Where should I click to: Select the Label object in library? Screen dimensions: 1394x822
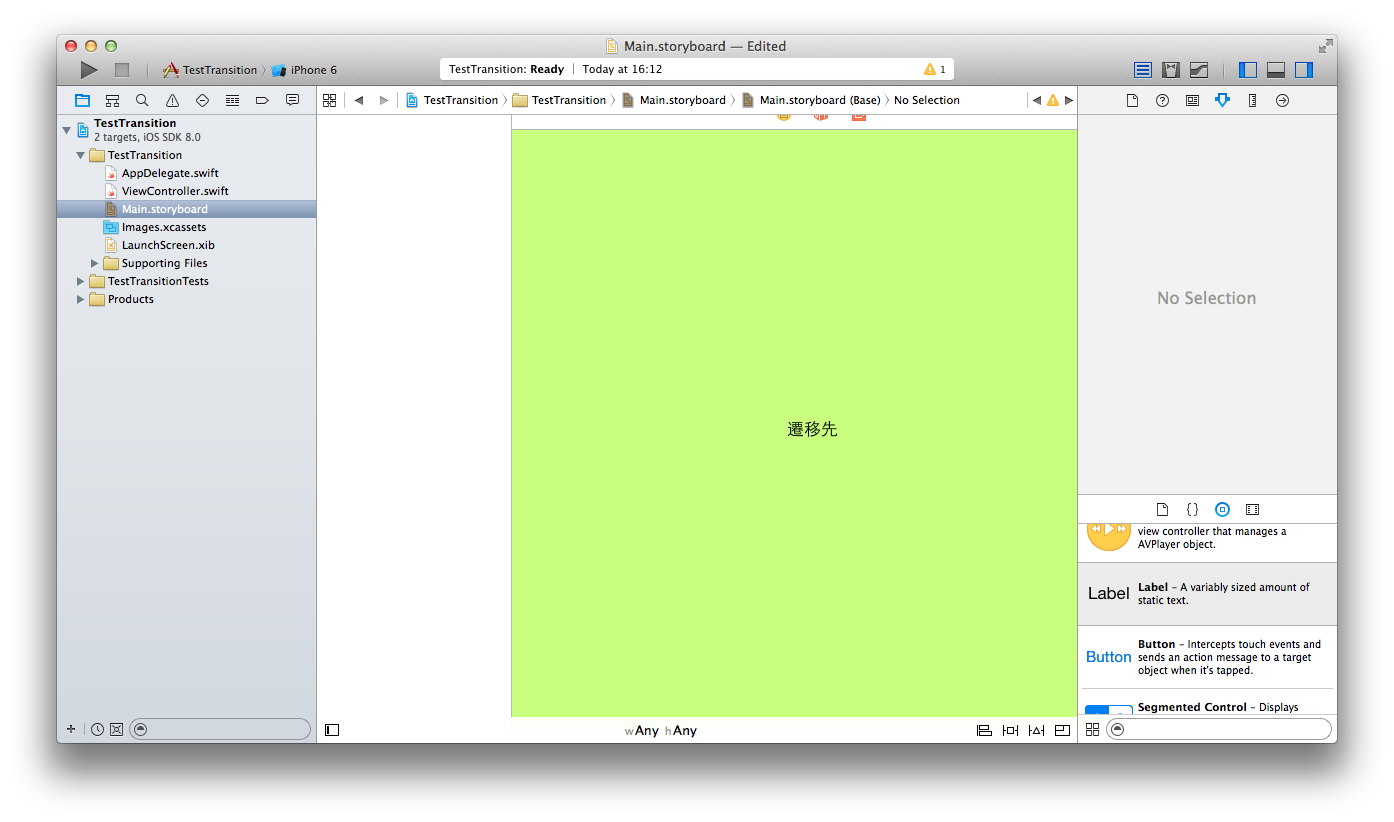coord(1208,594)
